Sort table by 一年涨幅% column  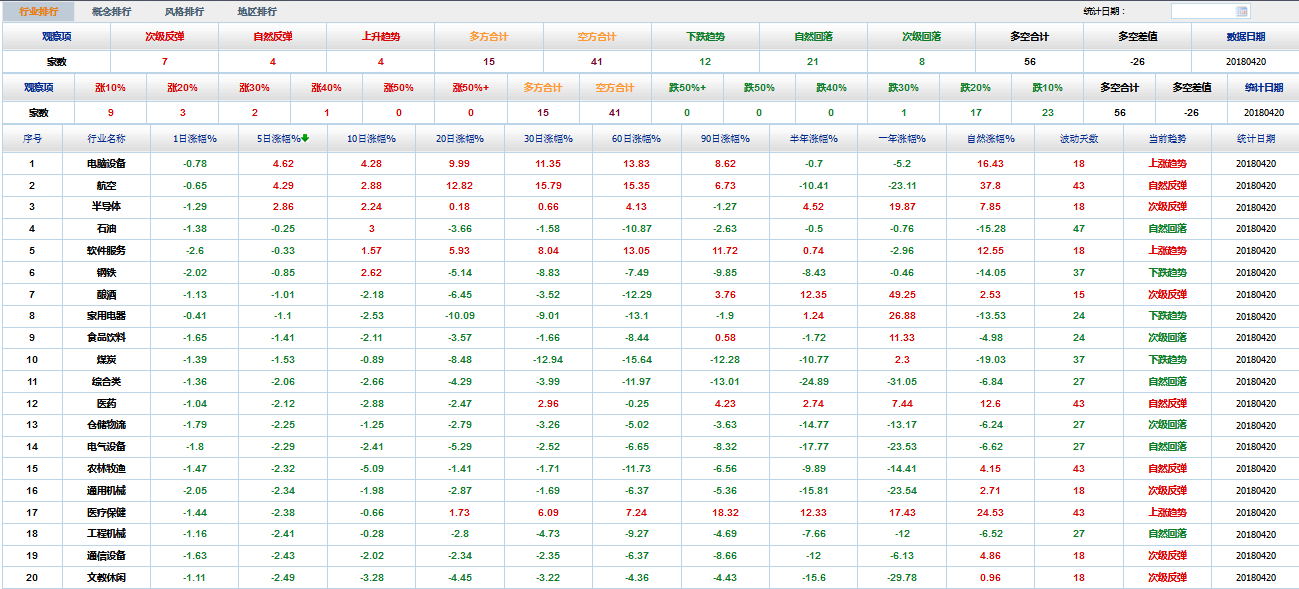click(x=901, y=138)
